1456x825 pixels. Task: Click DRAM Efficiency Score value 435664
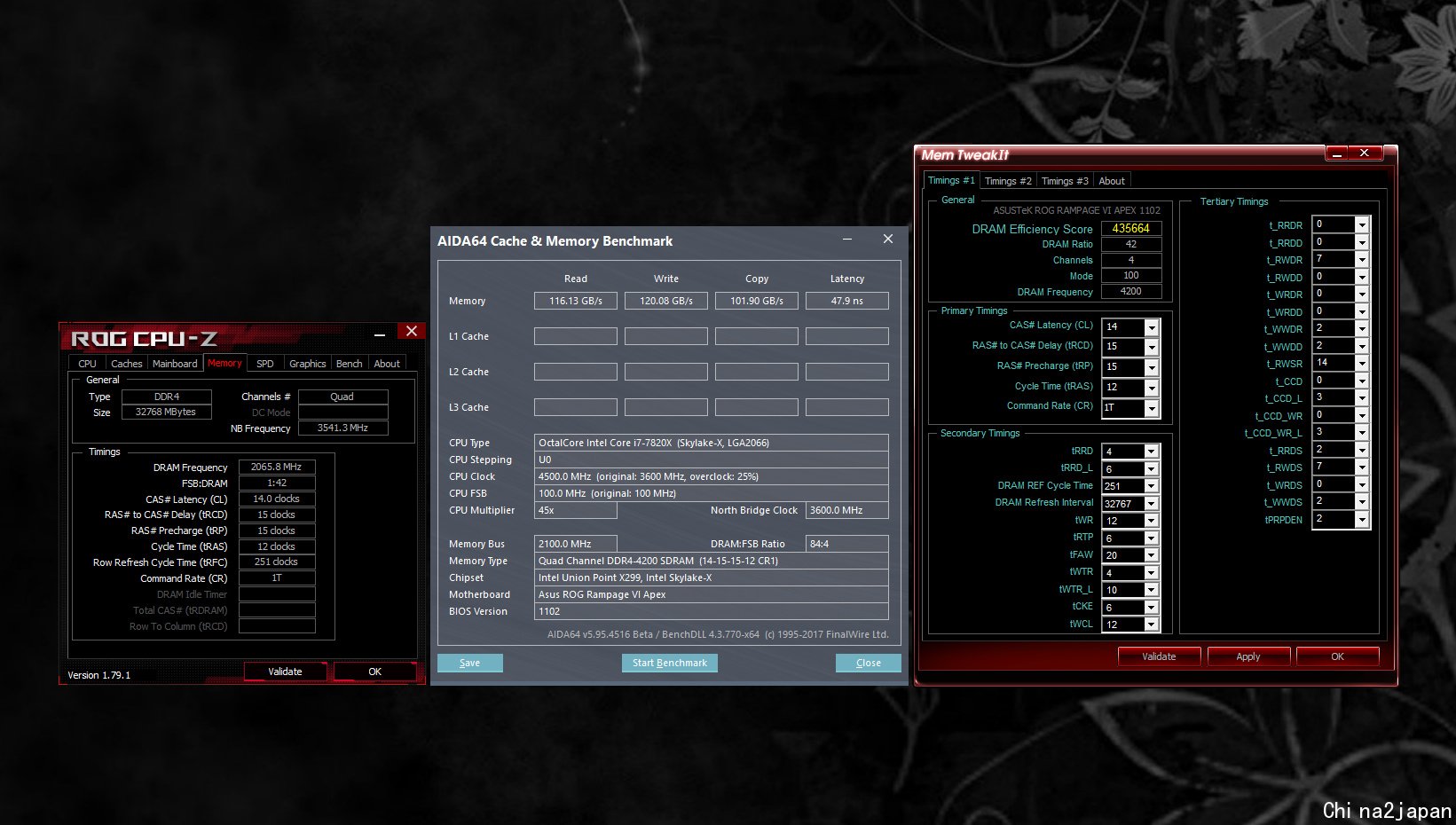[1131, 228]
